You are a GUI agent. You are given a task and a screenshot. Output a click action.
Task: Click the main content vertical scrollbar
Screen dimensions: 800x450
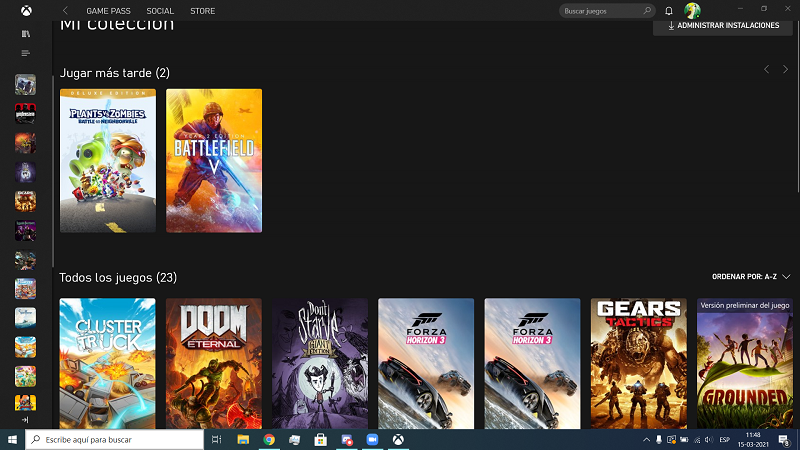[797, 107]
